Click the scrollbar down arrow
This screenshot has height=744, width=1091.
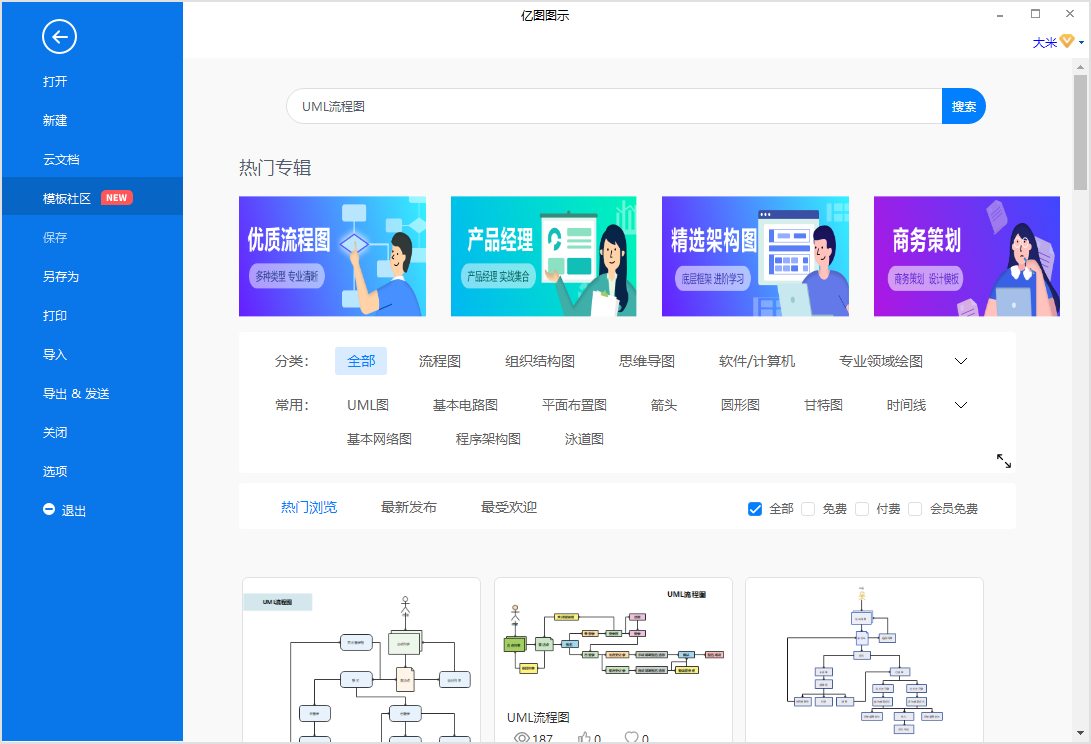(1080, 733)
